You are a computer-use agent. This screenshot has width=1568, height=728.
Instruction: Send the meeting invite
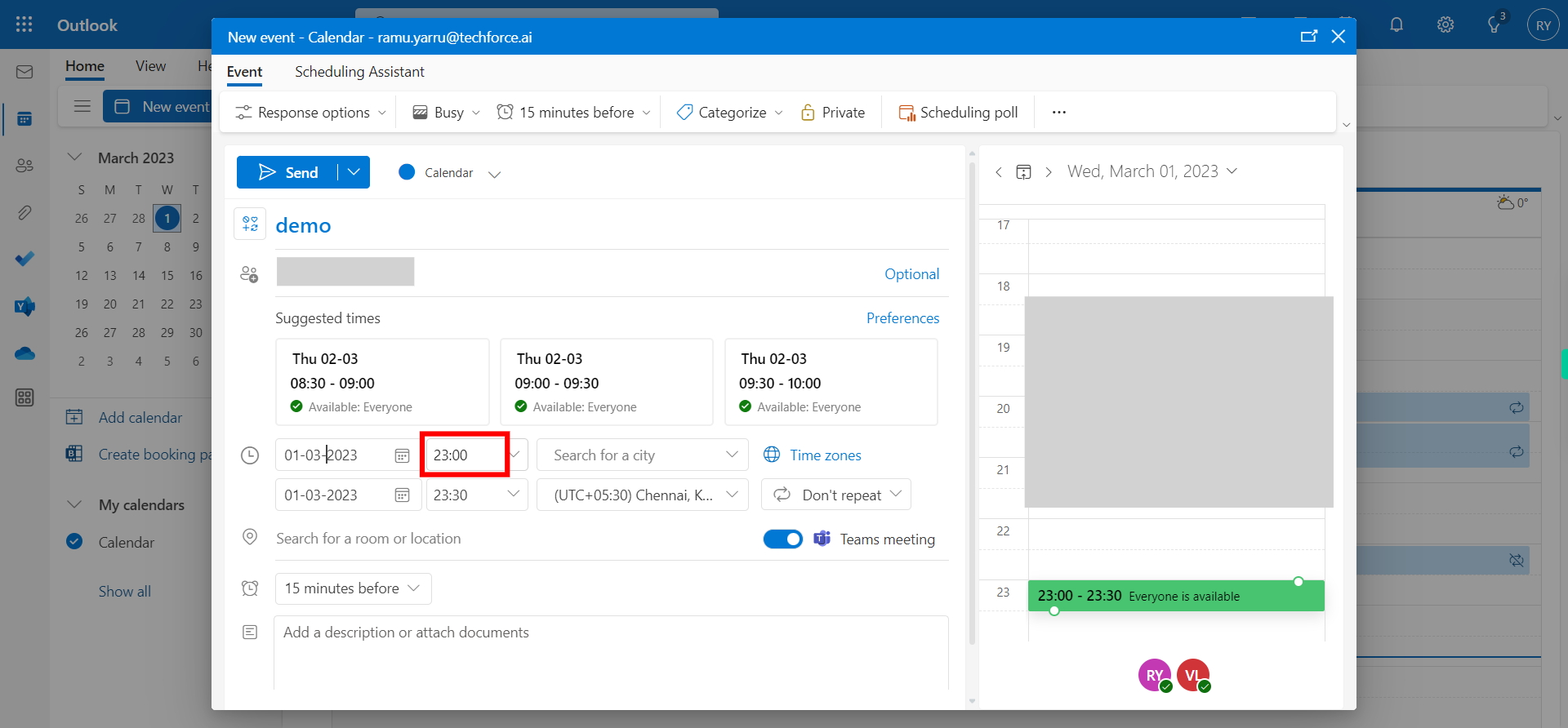pyautogui.click(x=287, y=172)
